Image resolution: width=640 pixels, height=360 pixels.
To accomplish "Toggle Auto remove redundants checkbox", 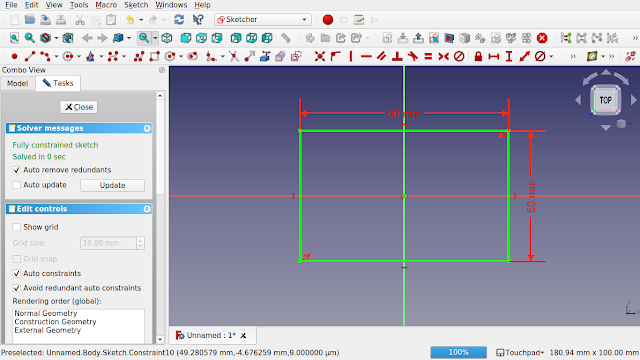I will [x=16, y=170].
